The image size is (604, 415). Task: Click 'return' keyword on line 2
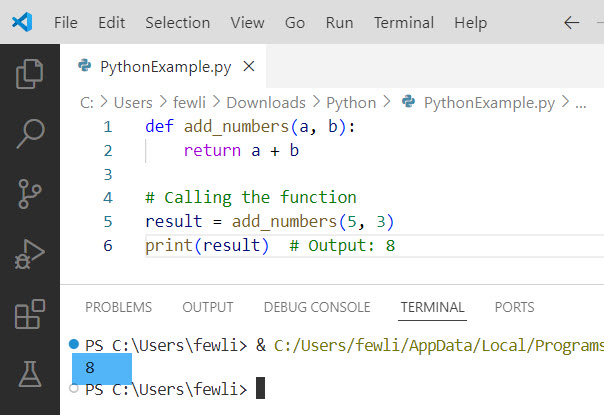(212, 150)
